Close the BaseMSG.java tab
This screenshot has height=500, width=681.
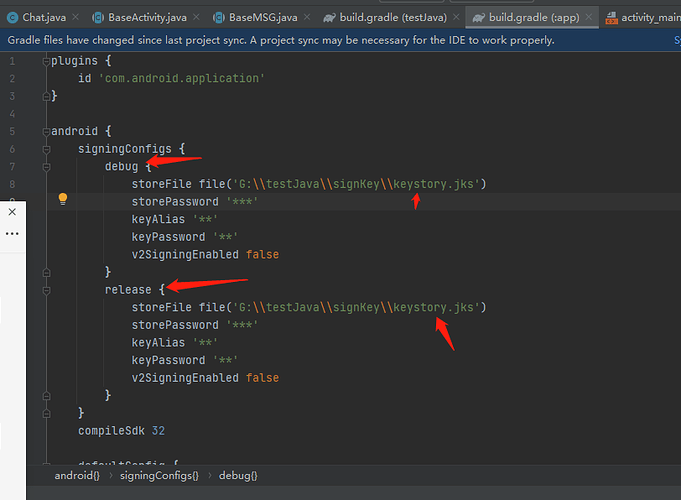(x=307, y=17)
